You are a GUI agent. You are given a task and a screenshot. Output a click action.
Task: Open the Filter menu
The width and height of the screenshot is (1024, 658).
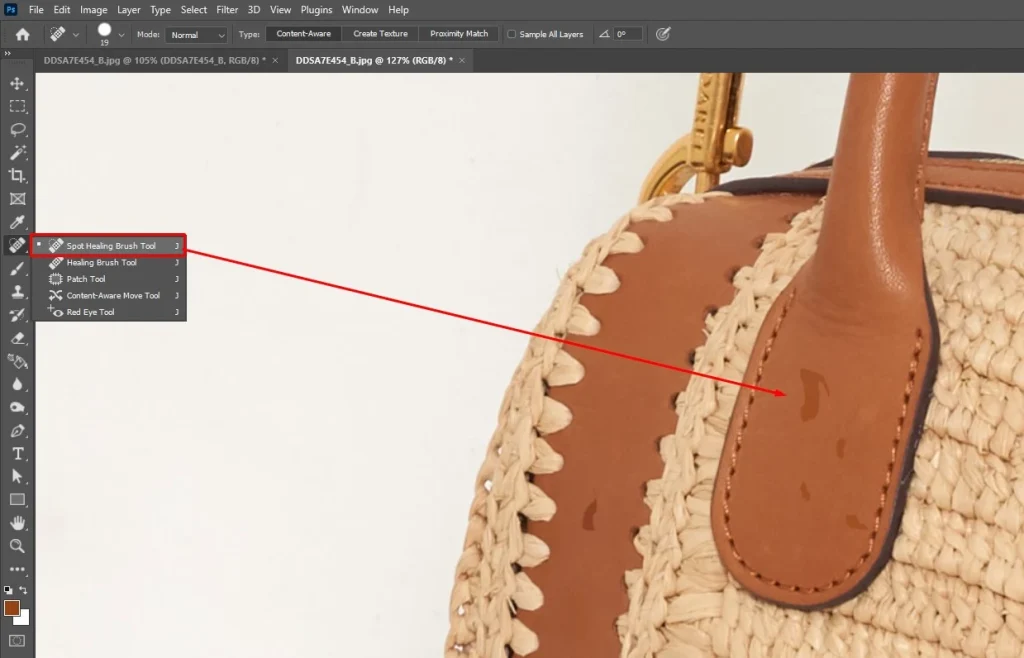point(227,10)
